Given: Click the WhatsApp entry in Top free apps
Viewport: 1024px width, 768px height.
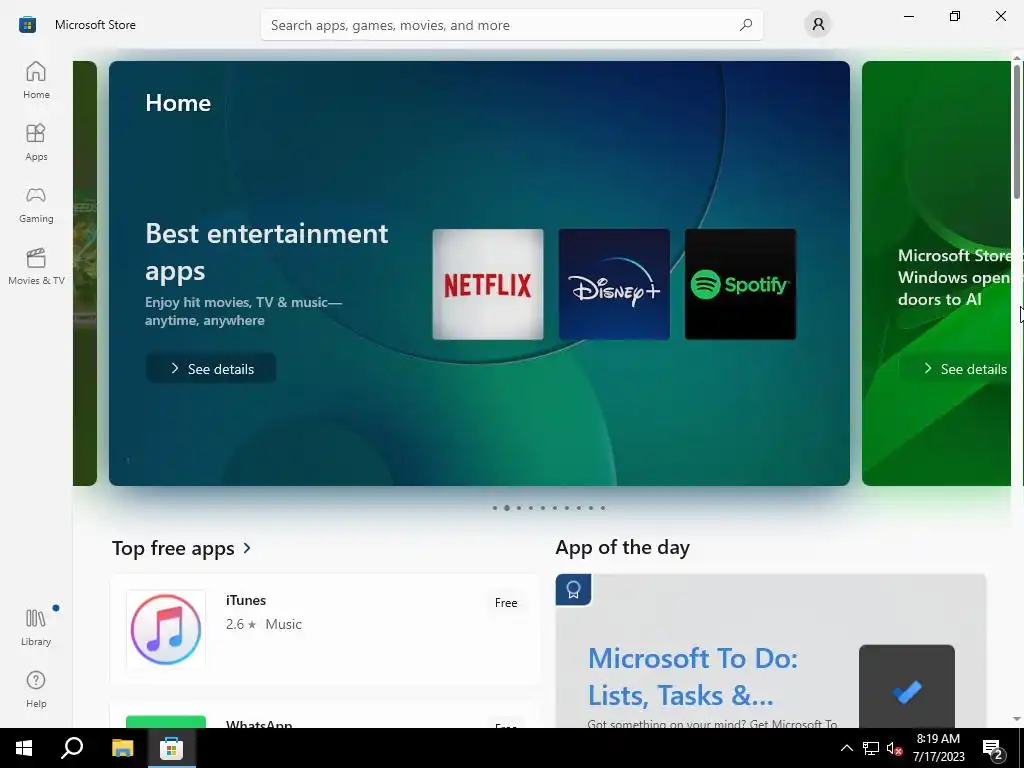Looking at the screenshot, I should pos(325,716).
